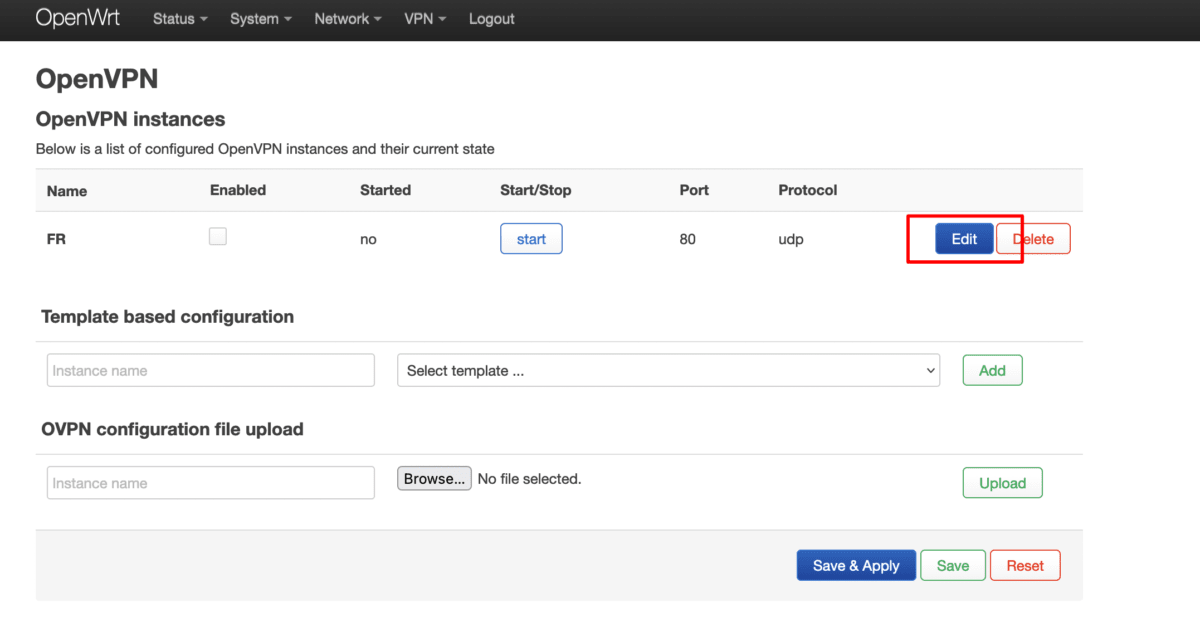Screen dimensions: 1200x641
Task: Click the OpenVPN instances heading
Action: 131,119
